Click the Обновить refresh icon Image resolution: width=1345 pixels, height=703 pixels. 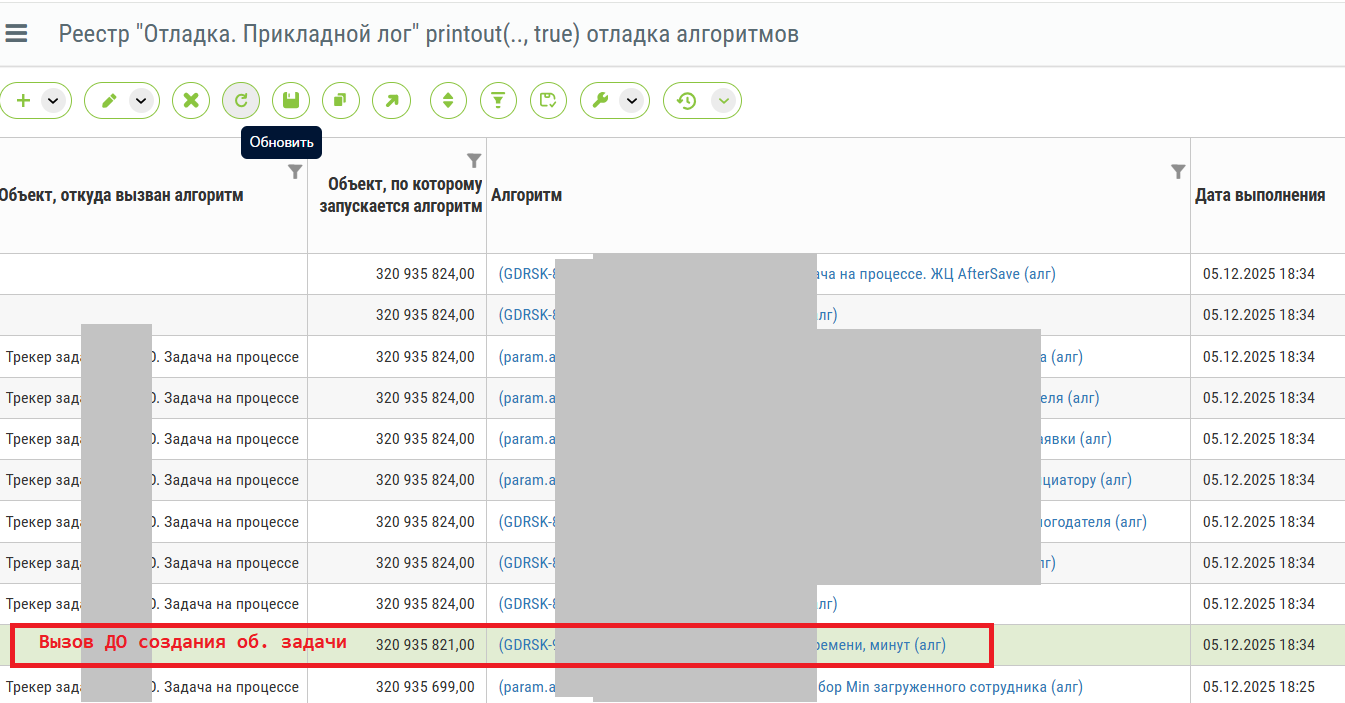[x=241, y=100]
